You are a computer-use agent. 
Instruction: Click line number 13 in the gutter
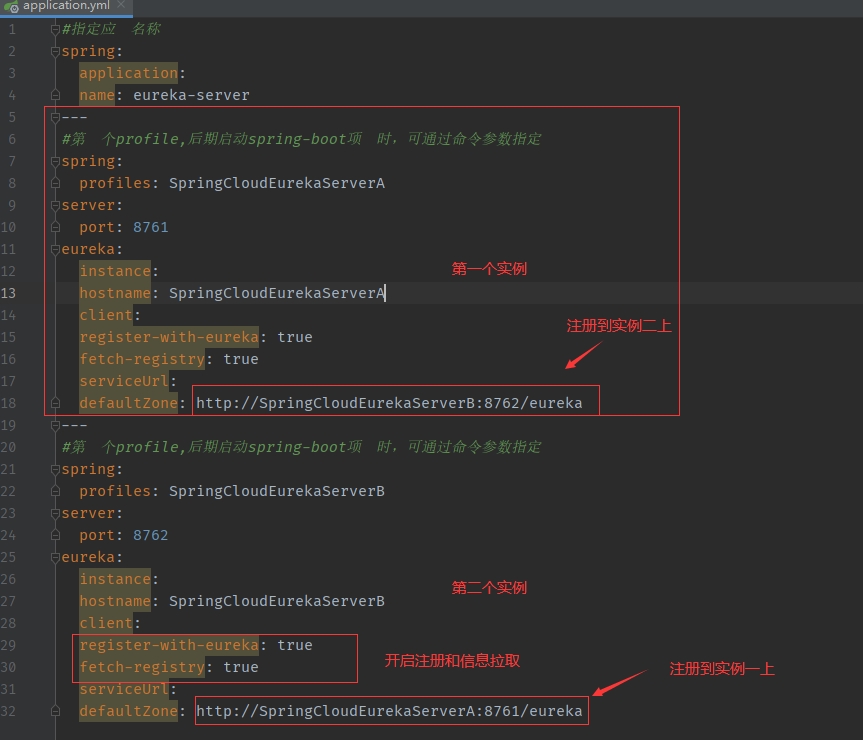click(x=8, y=293)
